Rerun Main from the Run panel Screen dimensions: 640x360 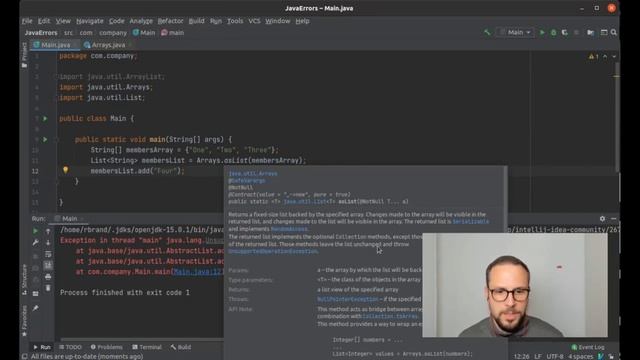[36, 231]
